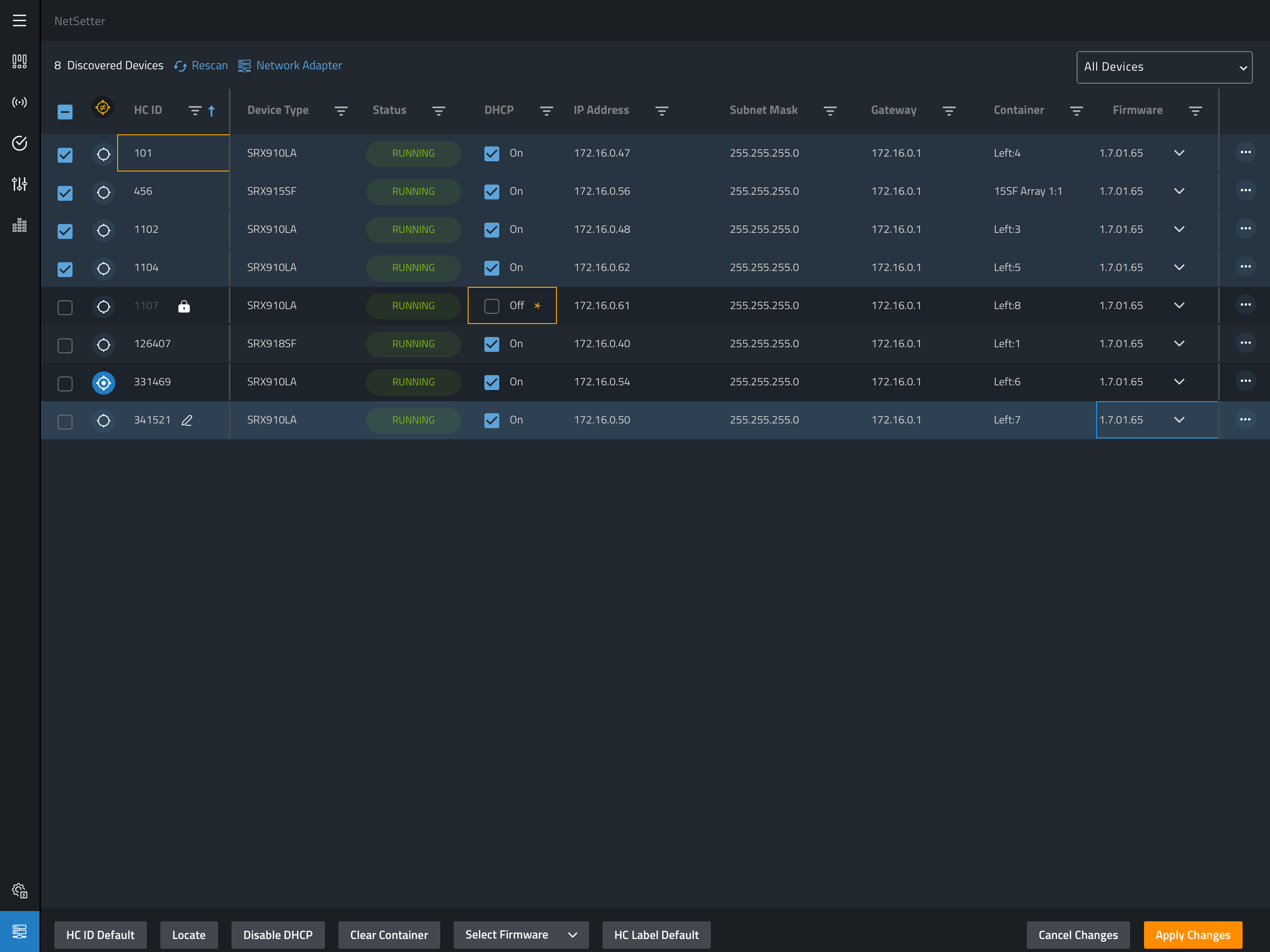The width and height of the screenshot is (1270, 952).
Task: Toggle the HC ID sort arrow
Action: point(212,111)
